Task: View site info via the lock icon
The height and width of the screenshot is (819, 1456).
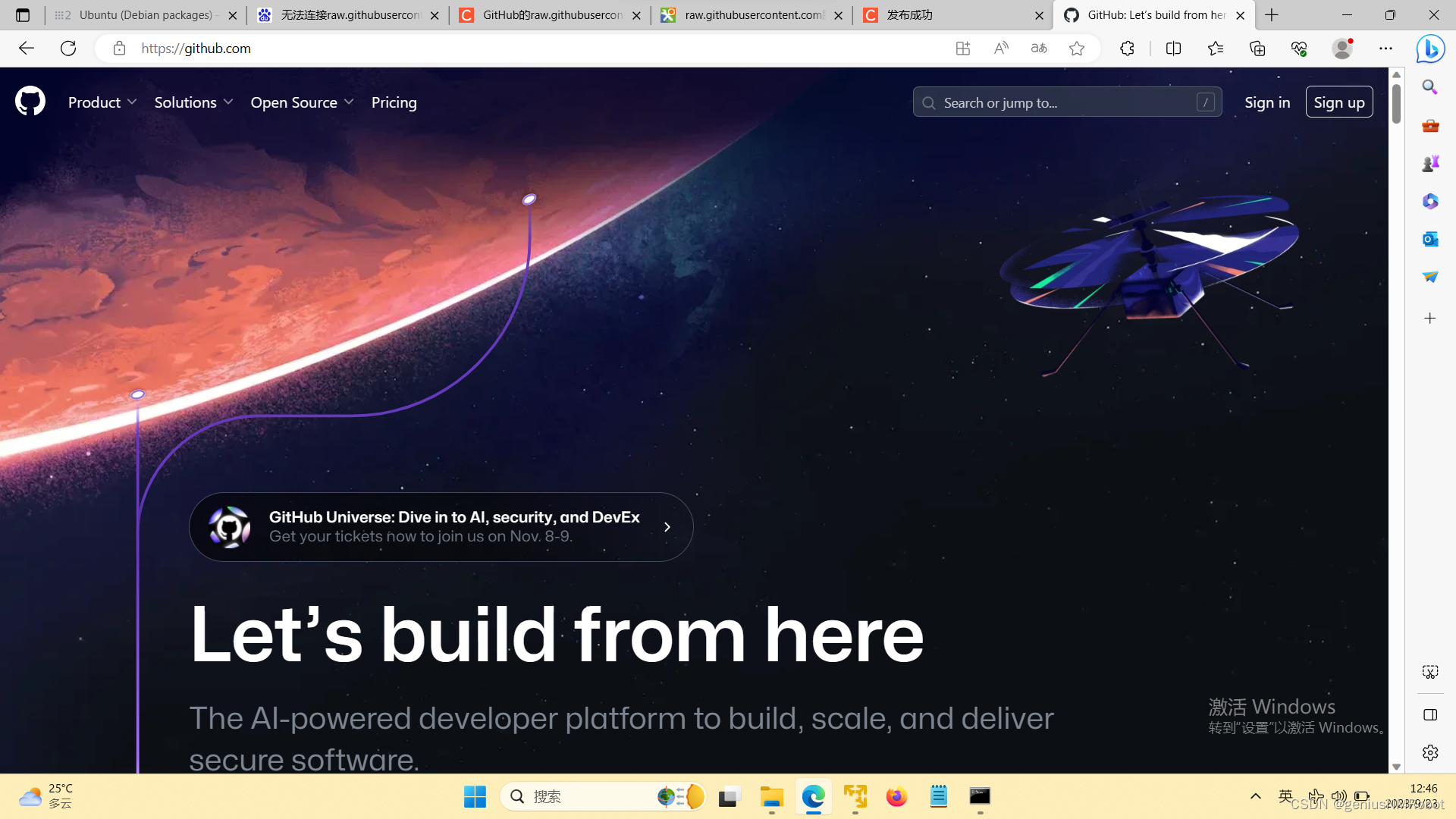Action: [x=119, y=49]
